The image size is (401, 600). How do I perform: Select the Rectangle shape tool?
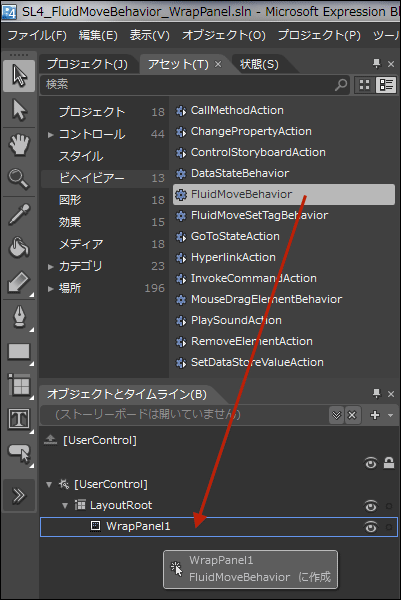19,352
